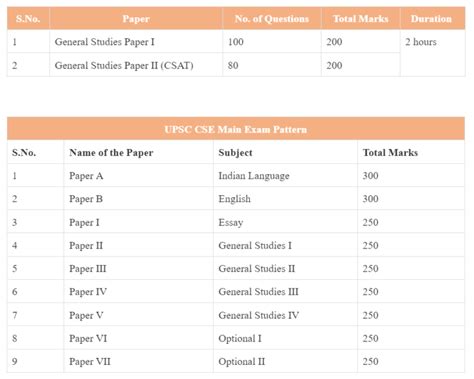Image resolution: width=474 pixels, height=379 pixels.
Task: Click the Paper V name cell
Action: coord(138,315)
